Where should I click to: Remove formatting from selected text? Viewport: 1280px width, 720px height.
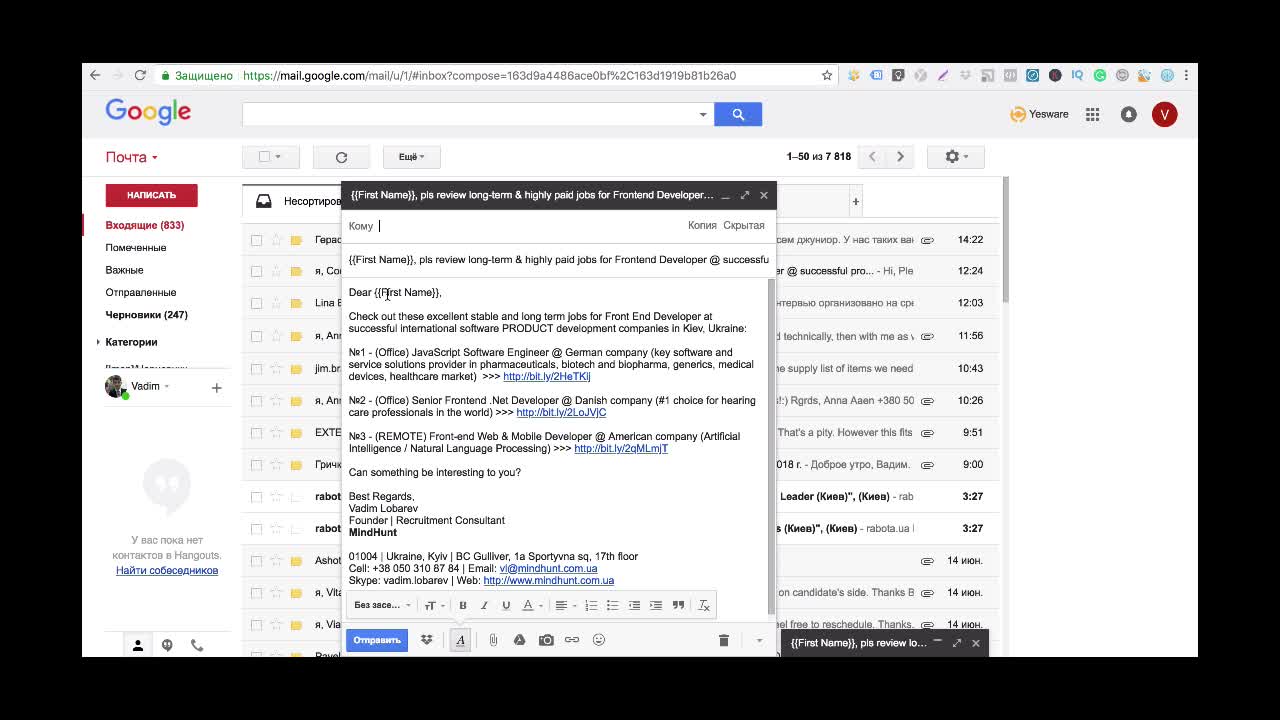click(x=704, y=605)
